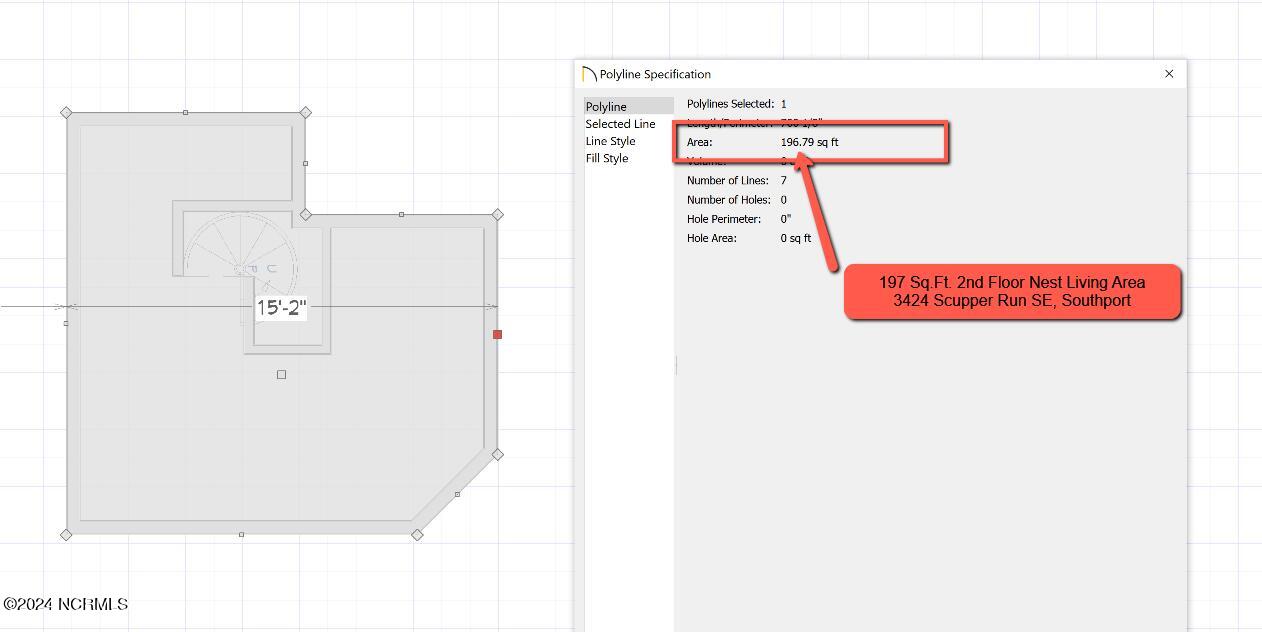Image resolution: width=1262 pixels, height=632 pixels.
Task: Click the red 197 Sq.Ft. callout note
Action: pyautogui.click(x=1012, y=292)
